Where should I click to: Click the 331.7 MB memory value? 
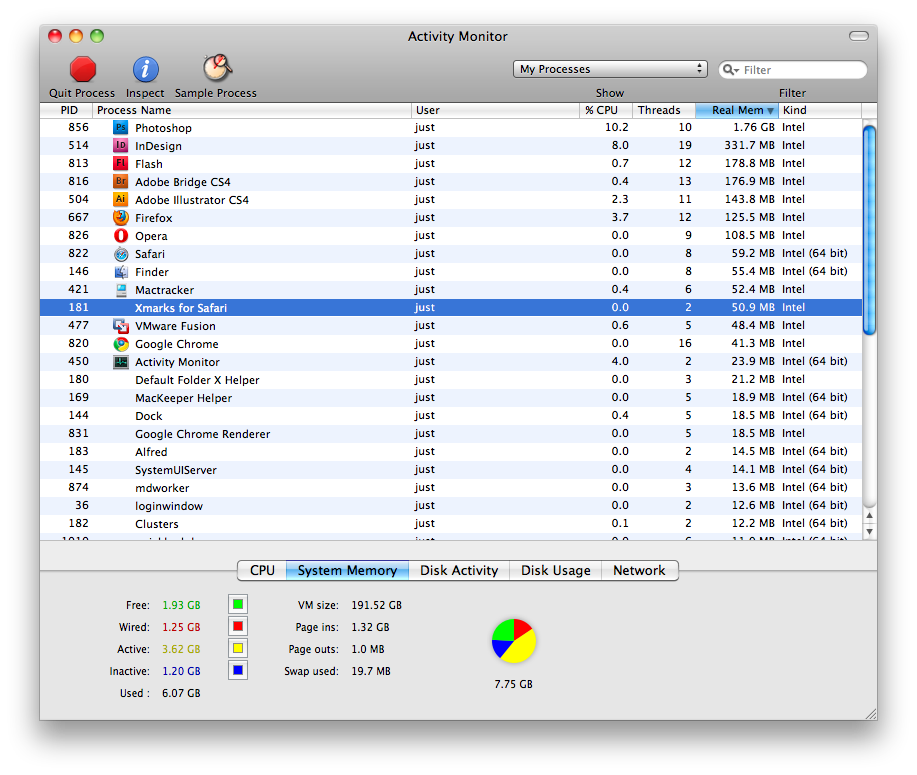(x=749, y=145)
